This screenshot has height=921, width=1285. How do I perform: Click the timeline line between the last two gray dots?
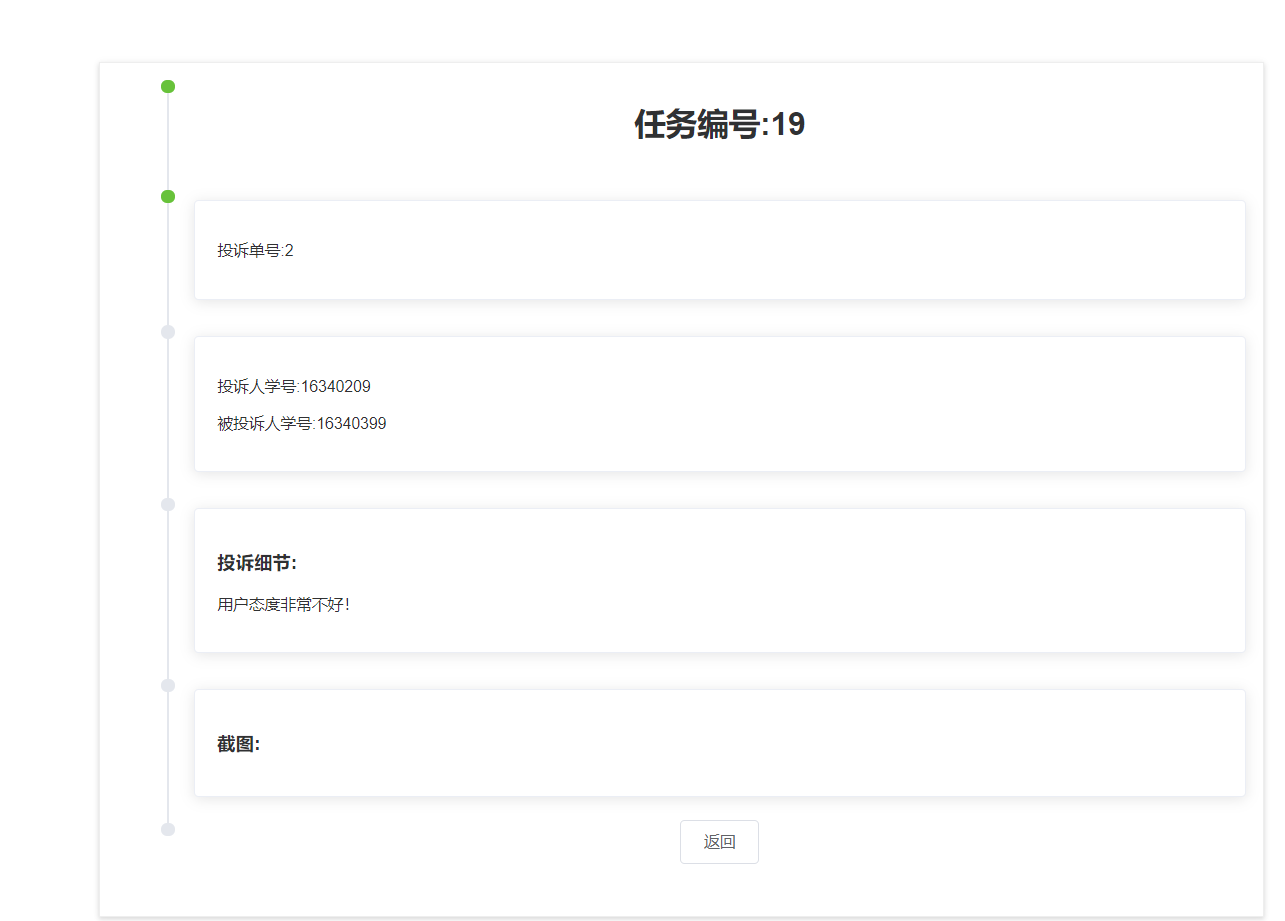(168, 757)
